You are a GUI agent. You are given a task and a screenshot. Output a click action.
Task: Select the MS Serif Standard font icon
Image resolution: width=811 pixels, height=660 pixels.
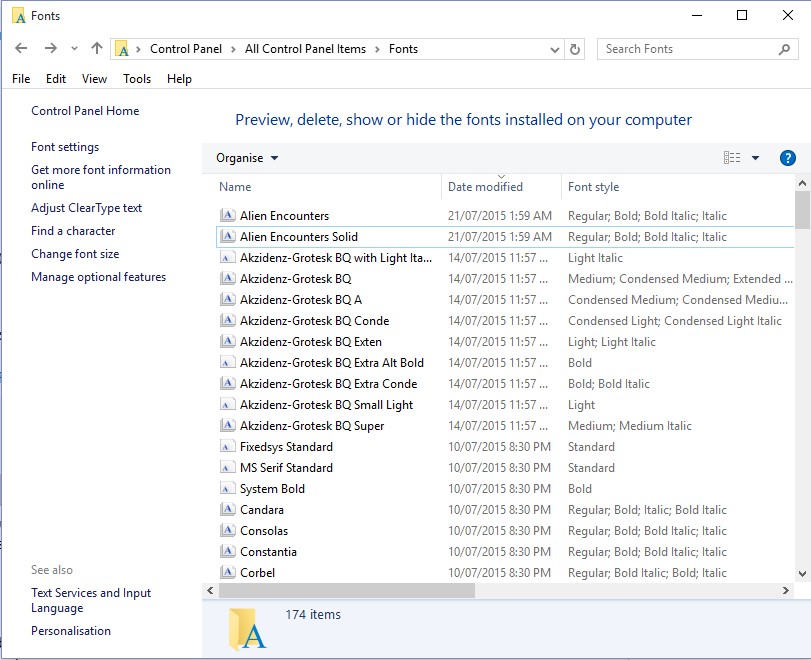tap(227, 468)
